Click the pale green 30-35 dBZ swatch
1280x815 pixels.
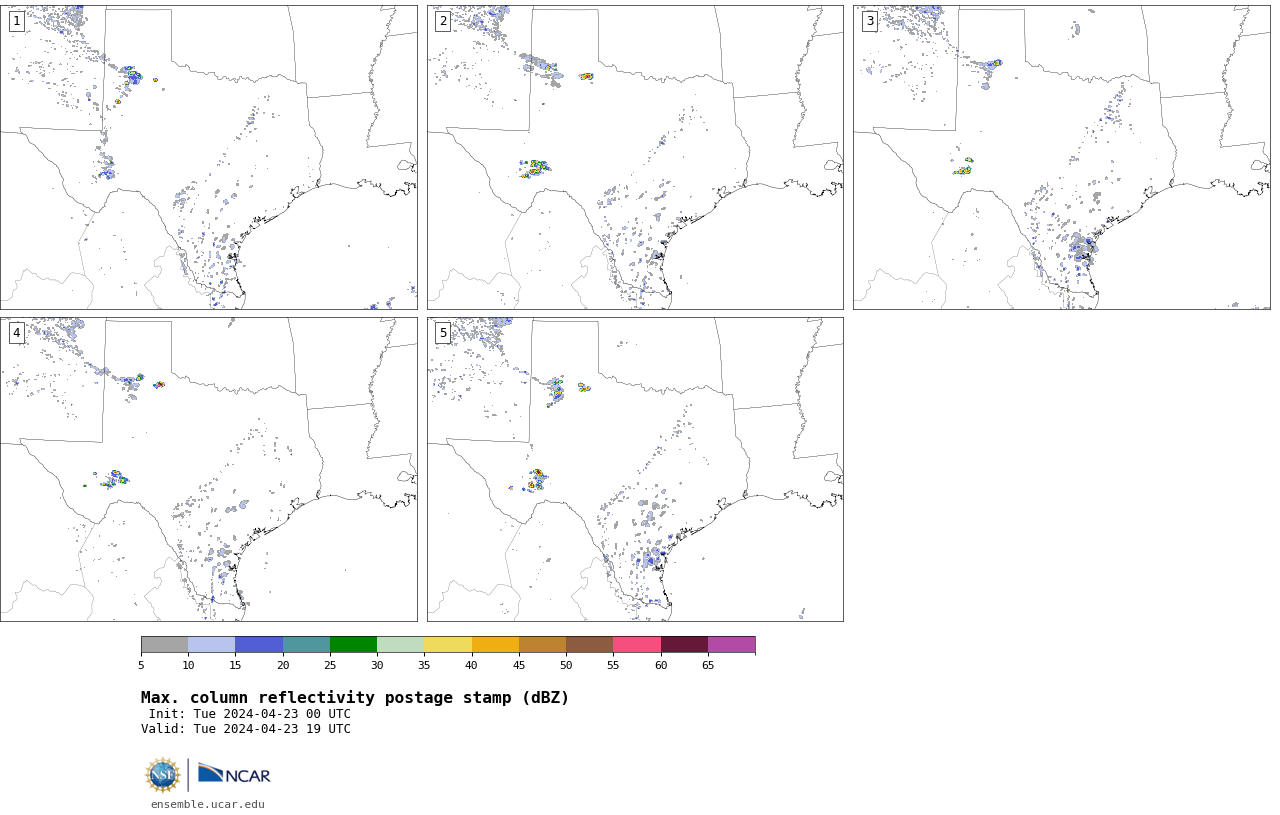tap(401, 644)
